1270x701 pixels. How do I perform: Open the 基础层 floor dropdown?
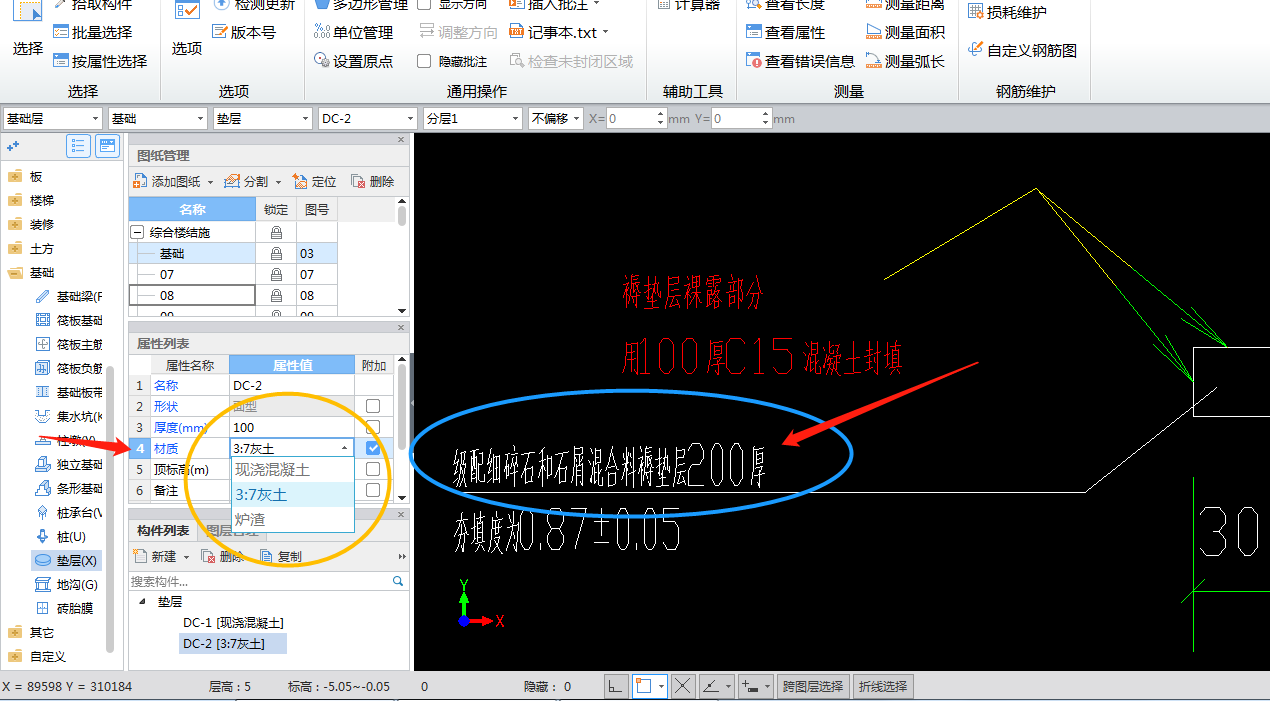coord(52,118)
